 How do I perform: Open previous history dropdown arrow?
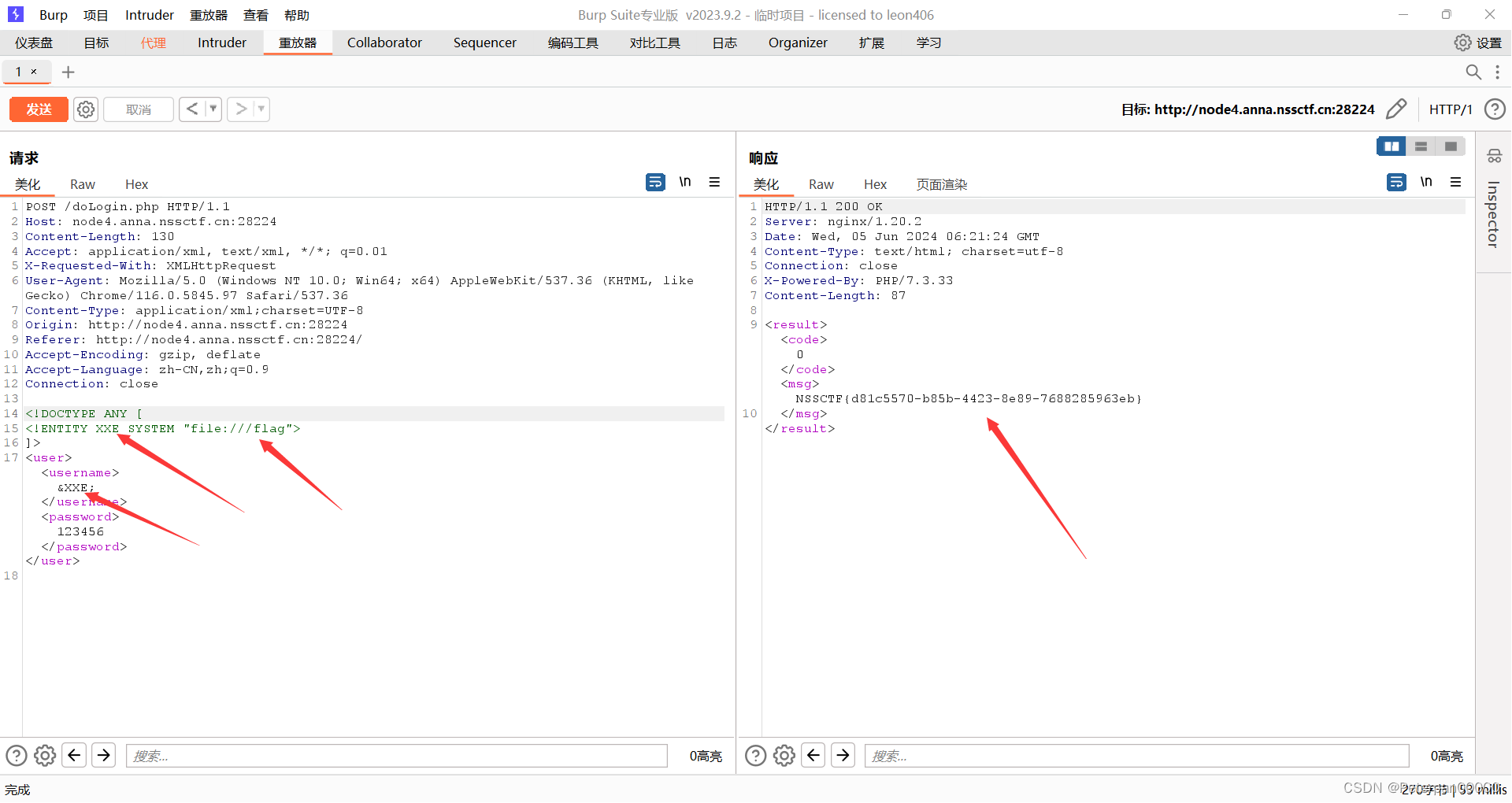(x=213, y=109)
